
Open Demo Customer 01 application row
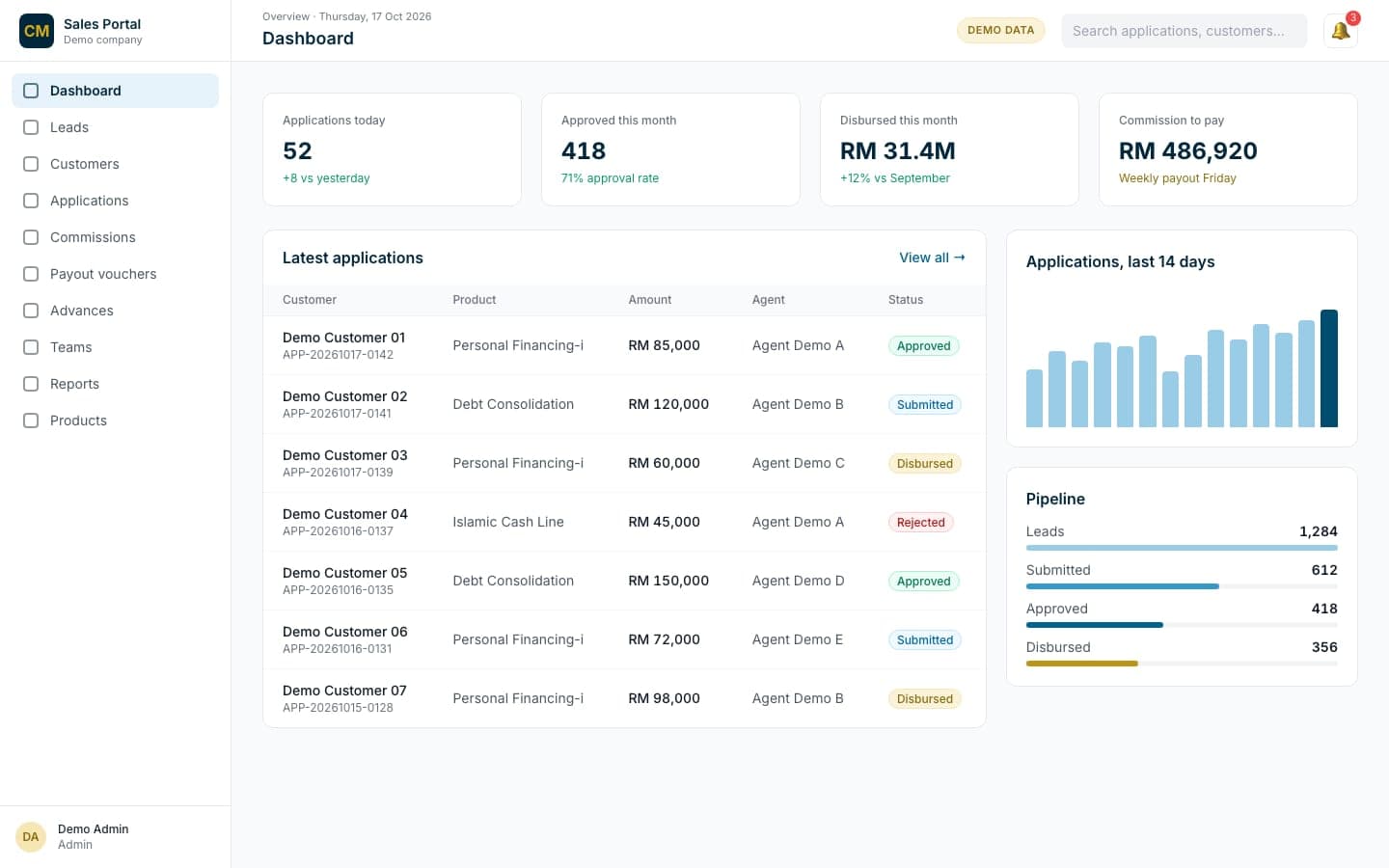point(624,345)
